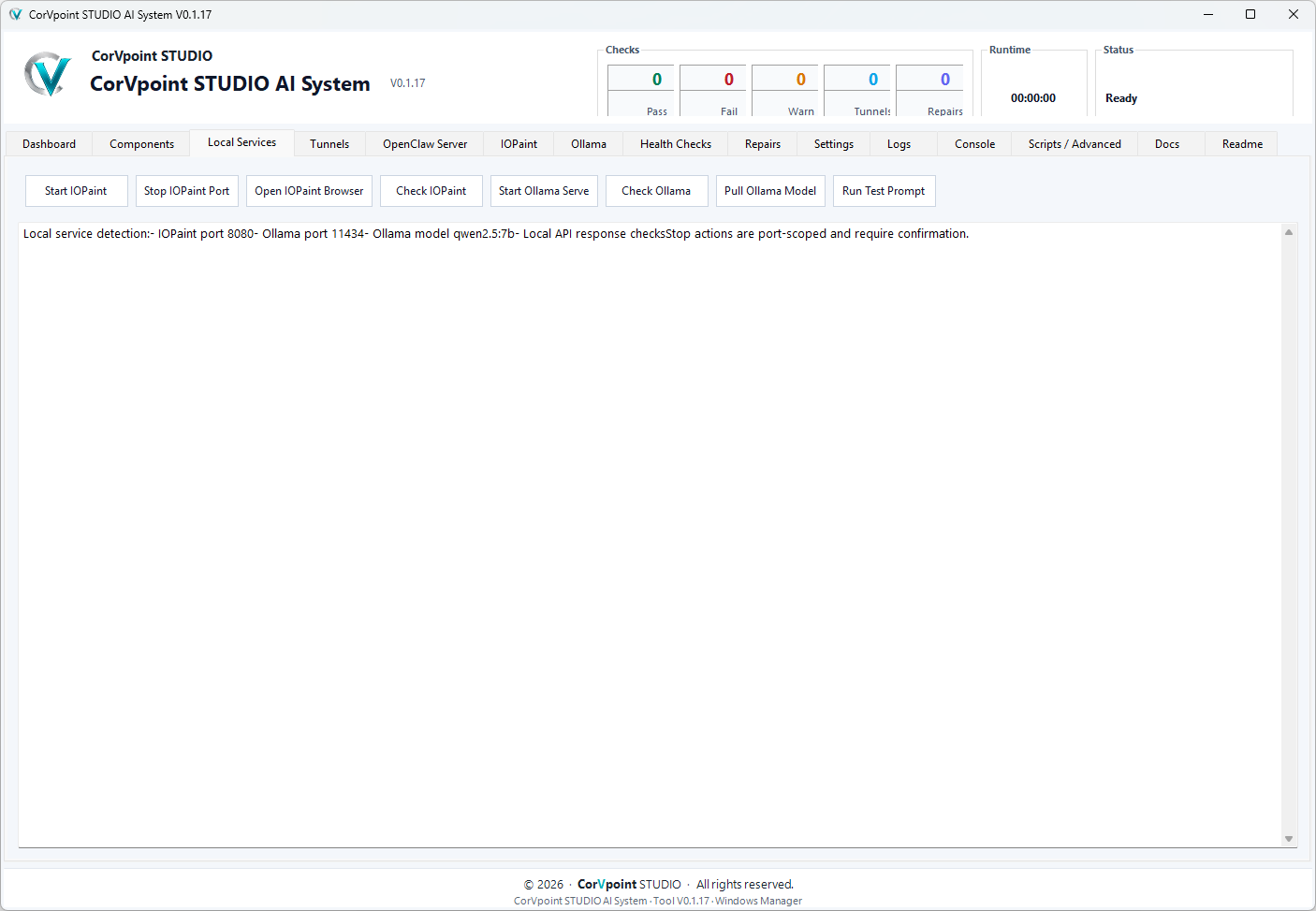Screen dimensions: 1316x911
Task: Open the Repairs tab
Action: 763,144
